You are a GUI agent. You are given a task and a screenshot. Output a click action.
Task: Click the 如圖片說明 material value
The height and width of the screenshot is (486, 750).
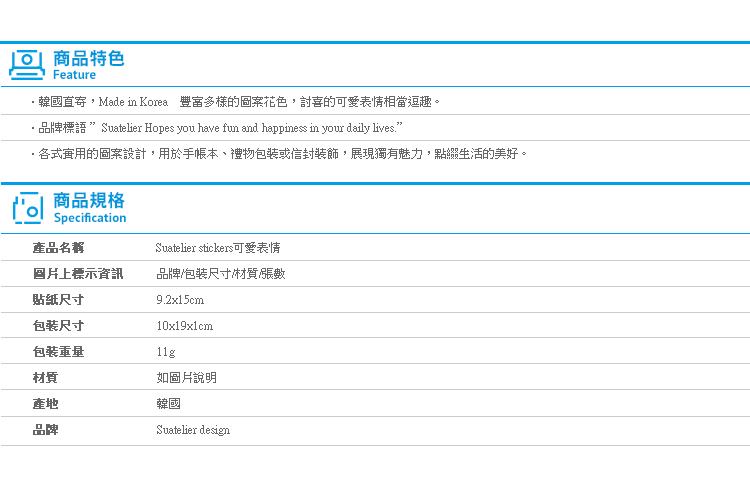coord(187,378)
